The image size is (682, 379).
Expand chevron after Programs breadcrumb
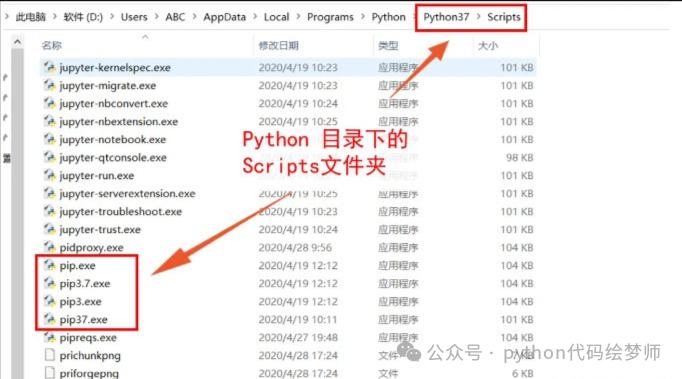[363, 17]
